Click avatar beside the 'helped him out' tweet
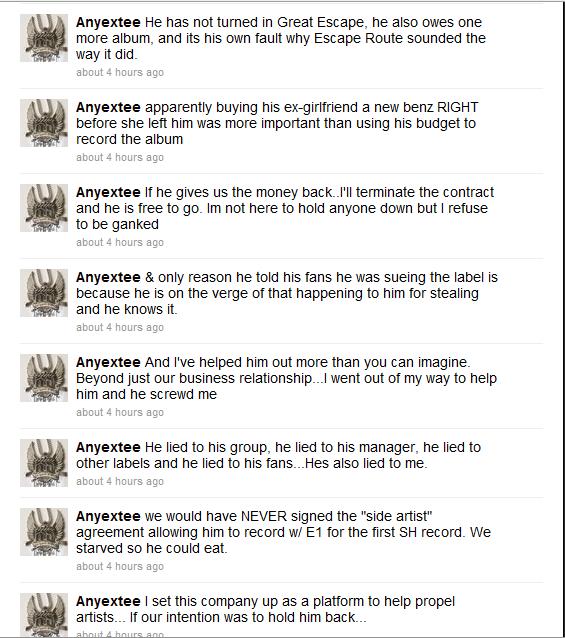This screenshot has width=565, height=638. click(x=44, y=378)
